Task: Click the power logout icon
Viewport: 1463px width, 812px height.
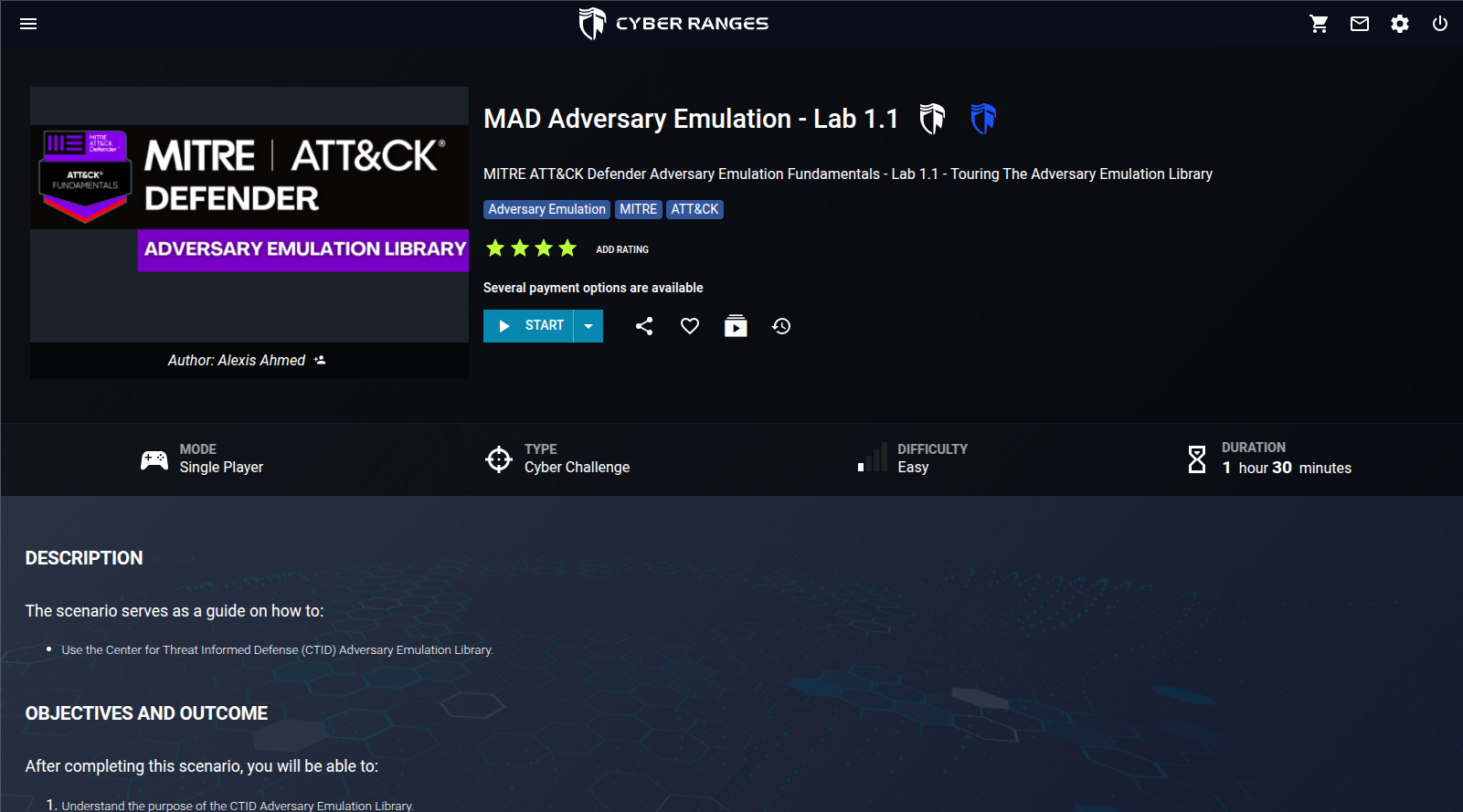Action: point(1440,24)
